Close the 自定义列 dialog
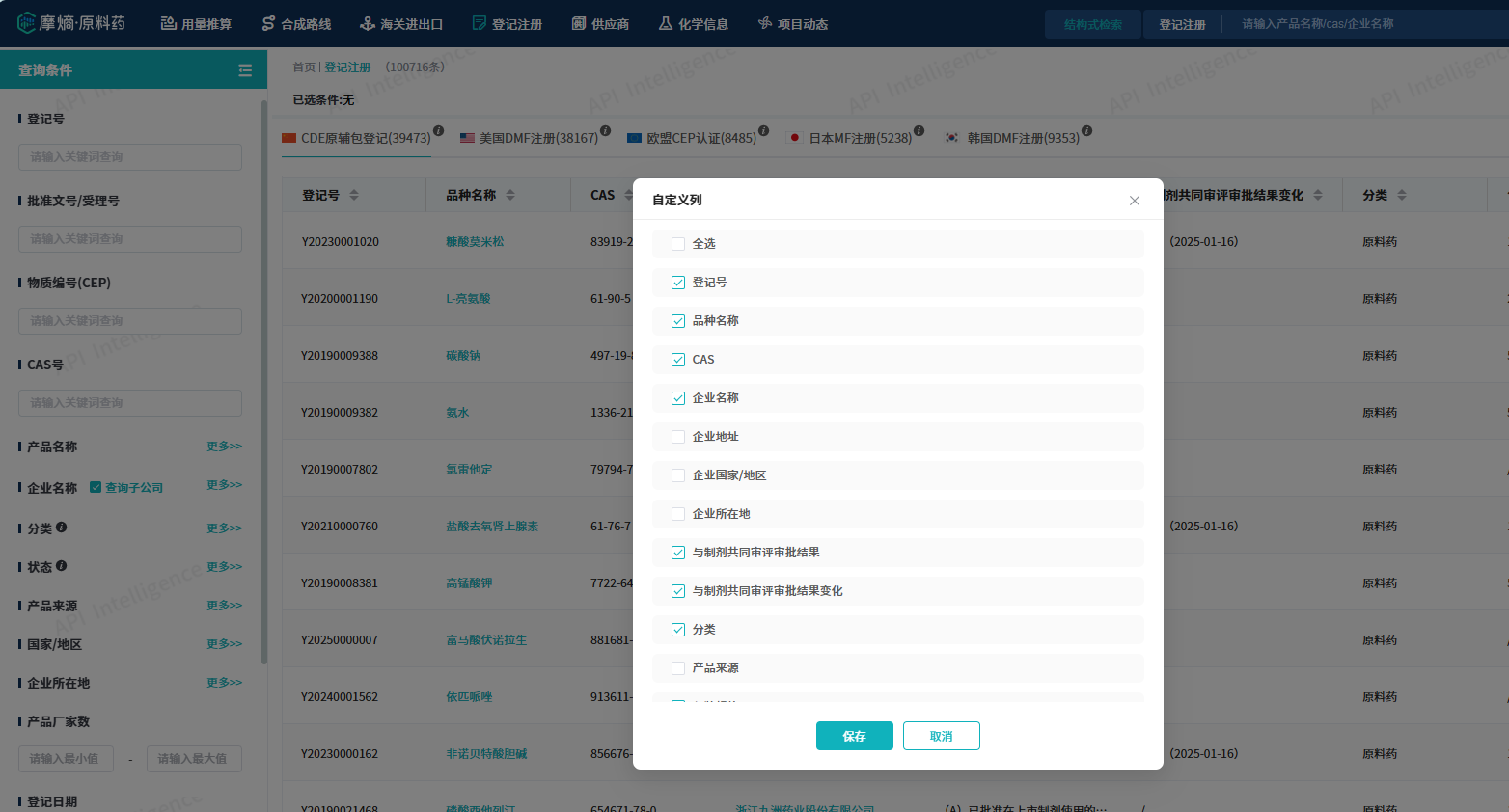 [x=1135, y=201]
